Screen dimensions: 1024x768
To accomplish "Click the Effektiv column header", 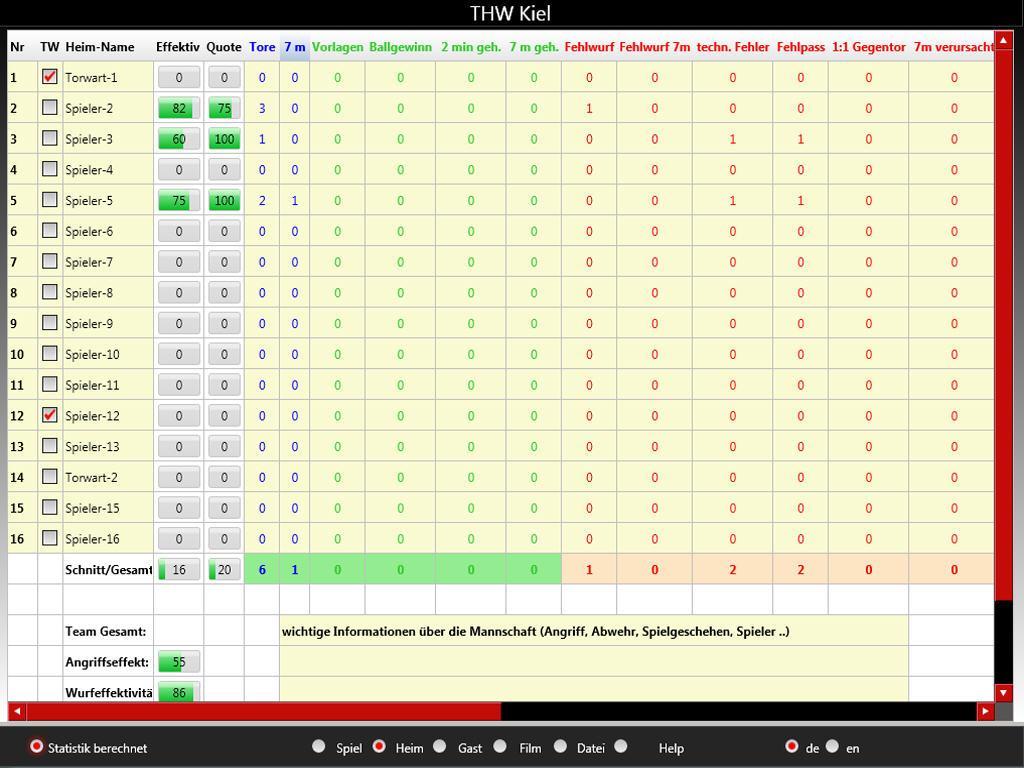I will click(x=178, y=47).
